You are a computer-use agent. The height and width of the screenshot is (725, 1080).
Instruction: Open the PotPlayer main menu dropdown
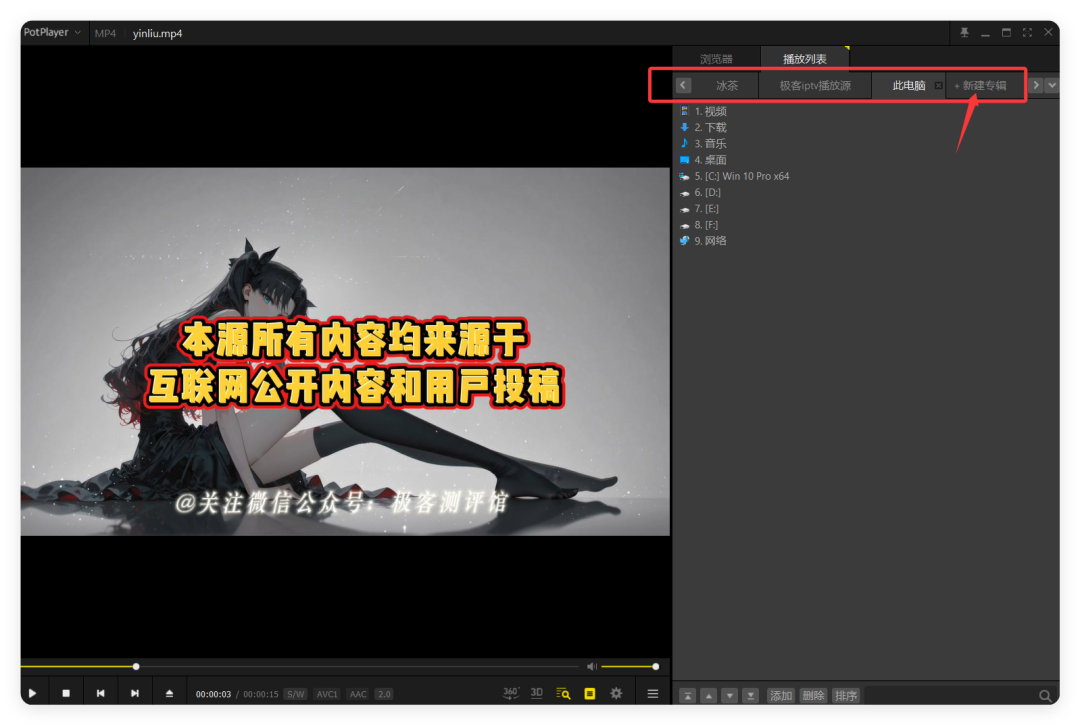coord(52,32)
